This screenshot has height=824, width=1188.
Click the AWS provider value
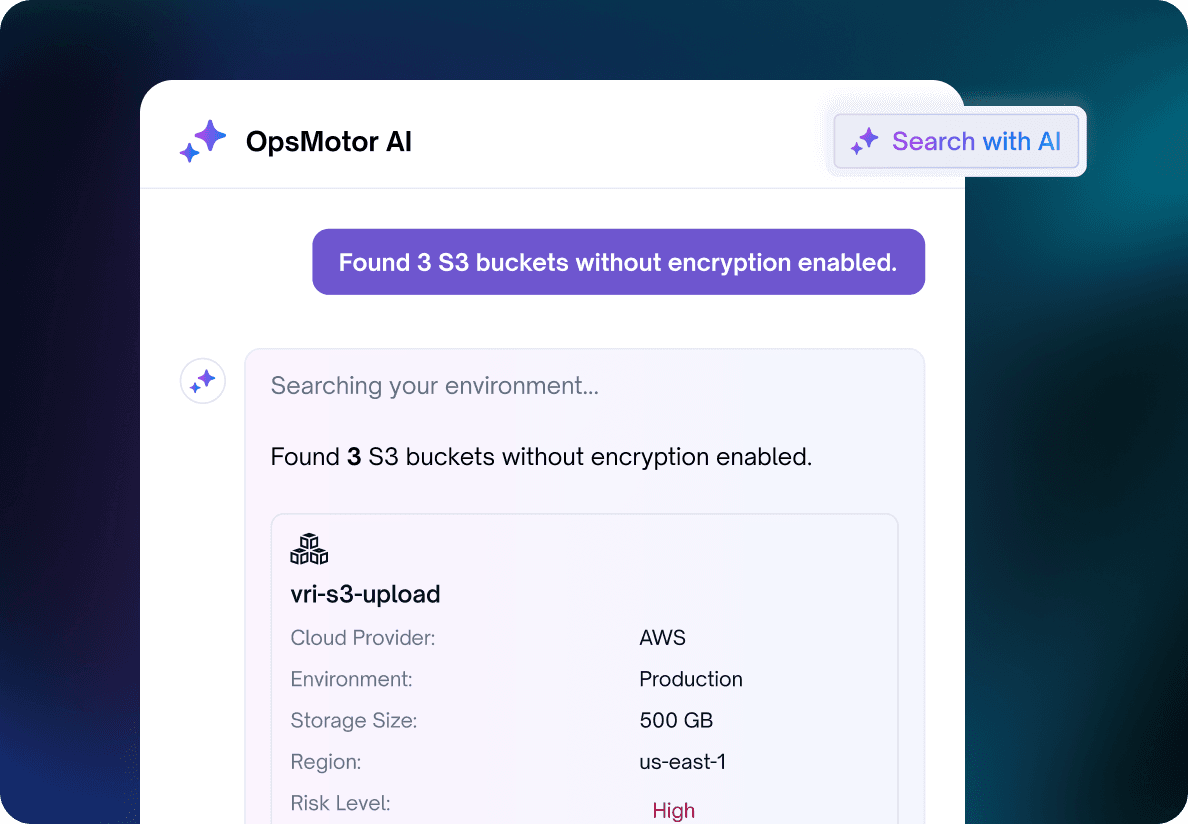point(662,638)
